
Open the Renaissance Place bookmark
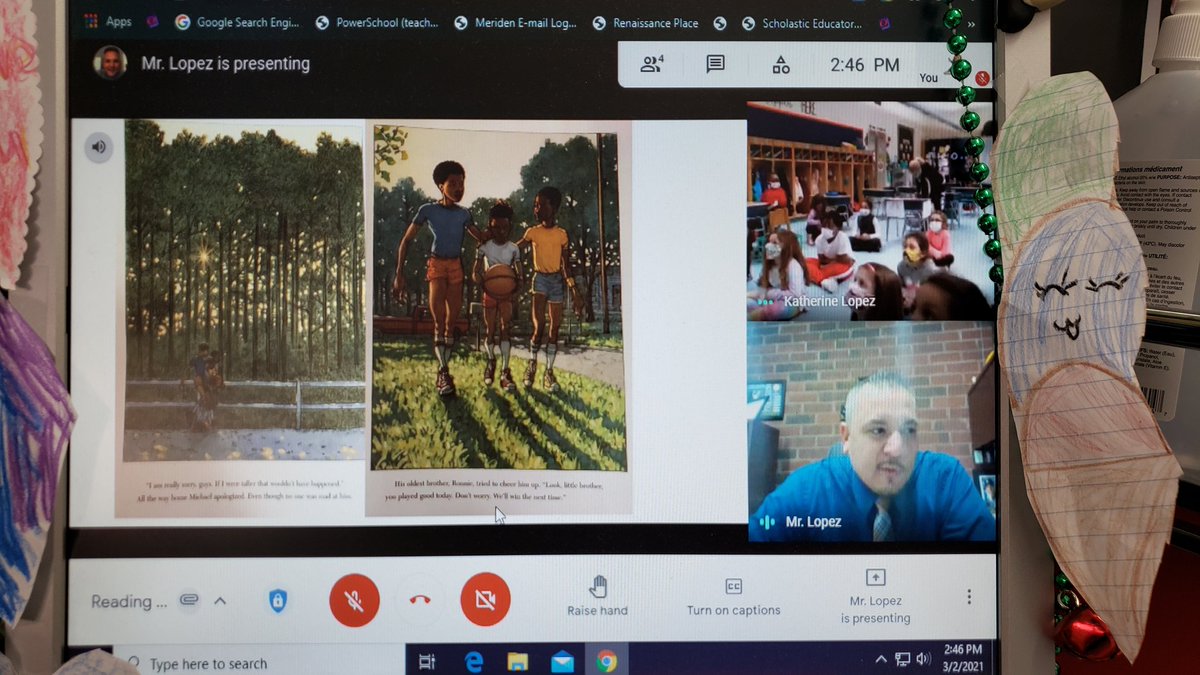tap(645, 22)
